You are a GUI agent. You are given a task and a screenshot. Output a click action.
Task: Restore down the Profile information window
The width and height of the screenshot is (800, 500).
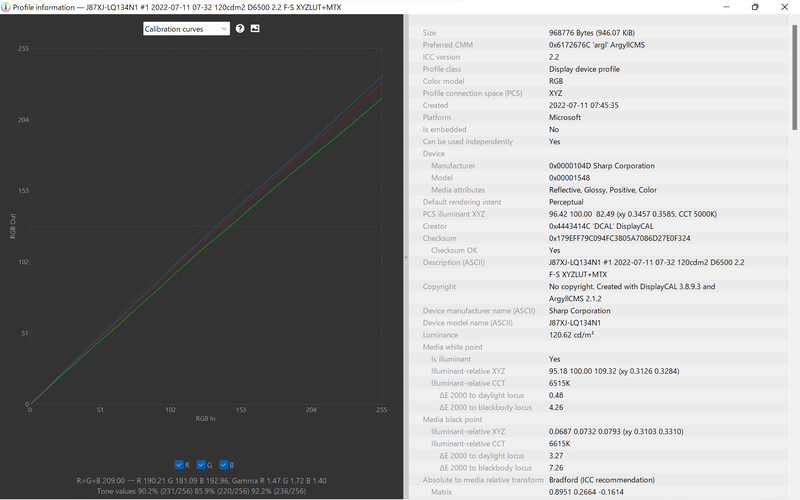[755, 7]
